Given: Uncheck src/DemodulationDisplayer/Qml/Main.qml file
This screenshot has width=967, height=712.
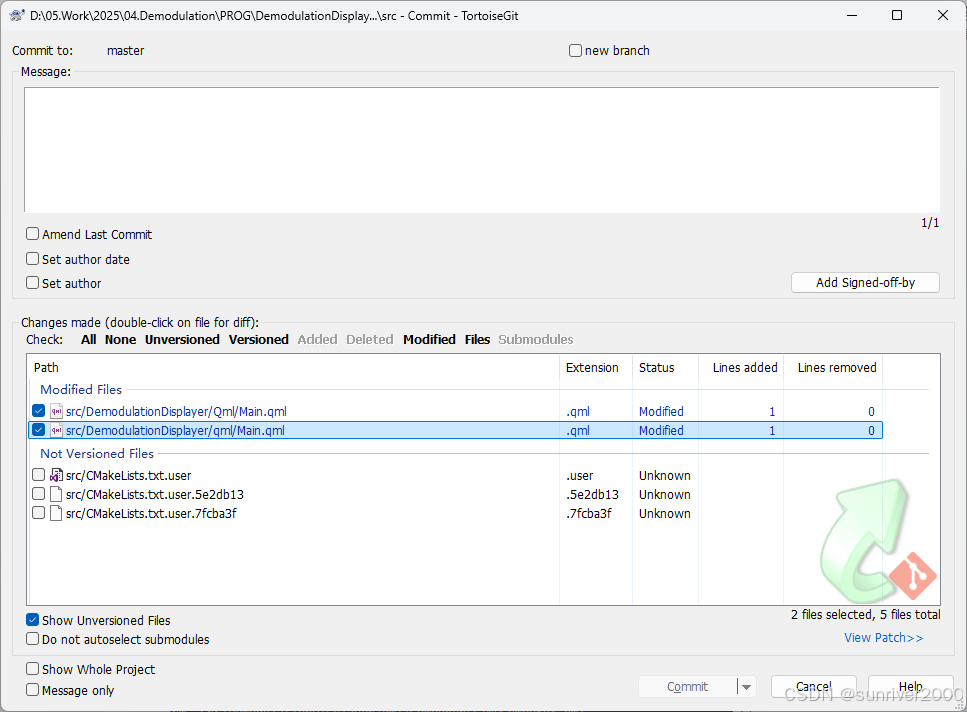Looking at the screenshot, I should pos(38,411).
